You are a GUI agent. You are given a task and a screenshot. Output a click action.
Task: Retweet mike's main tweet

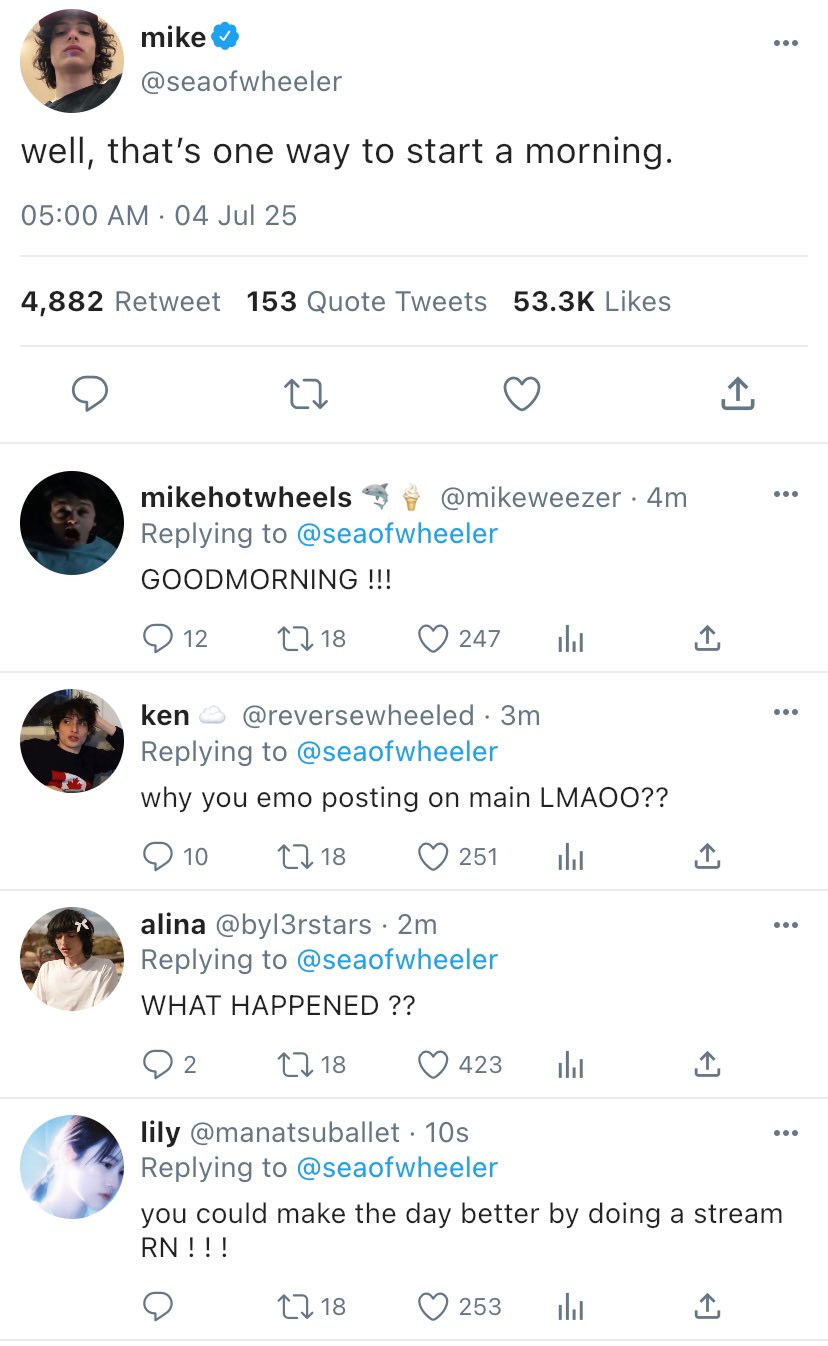tap(306, 394)
